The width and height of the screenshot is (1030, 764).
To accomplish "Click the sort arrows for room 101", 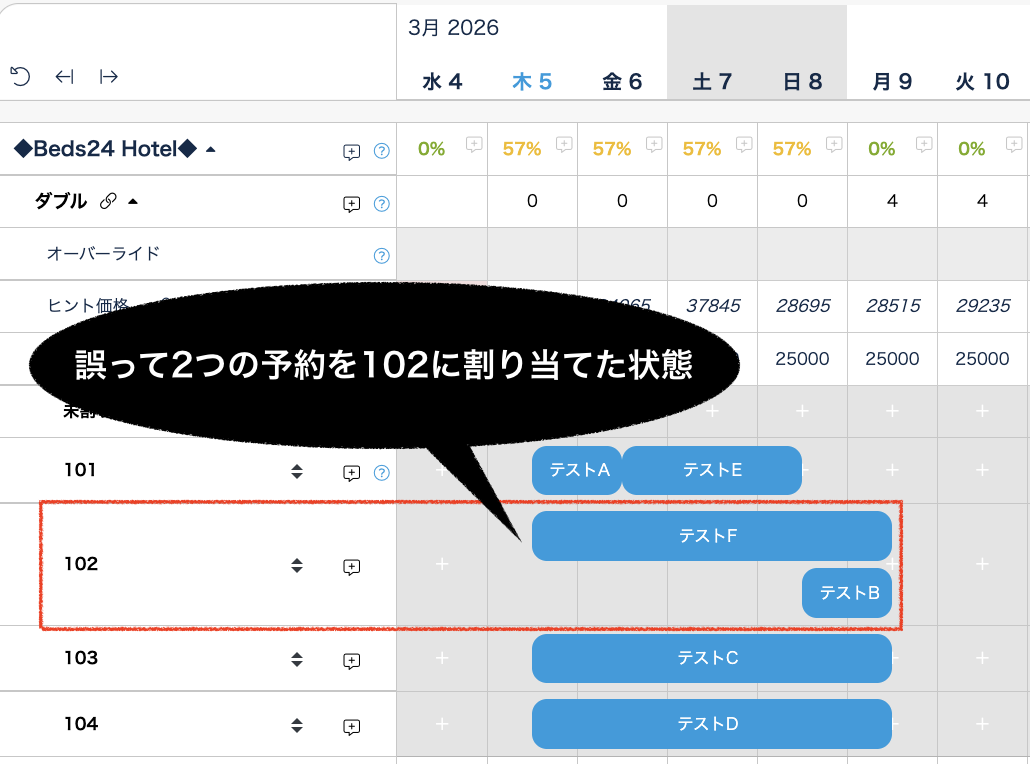I will pyautogui.click(x=296, y=472).
